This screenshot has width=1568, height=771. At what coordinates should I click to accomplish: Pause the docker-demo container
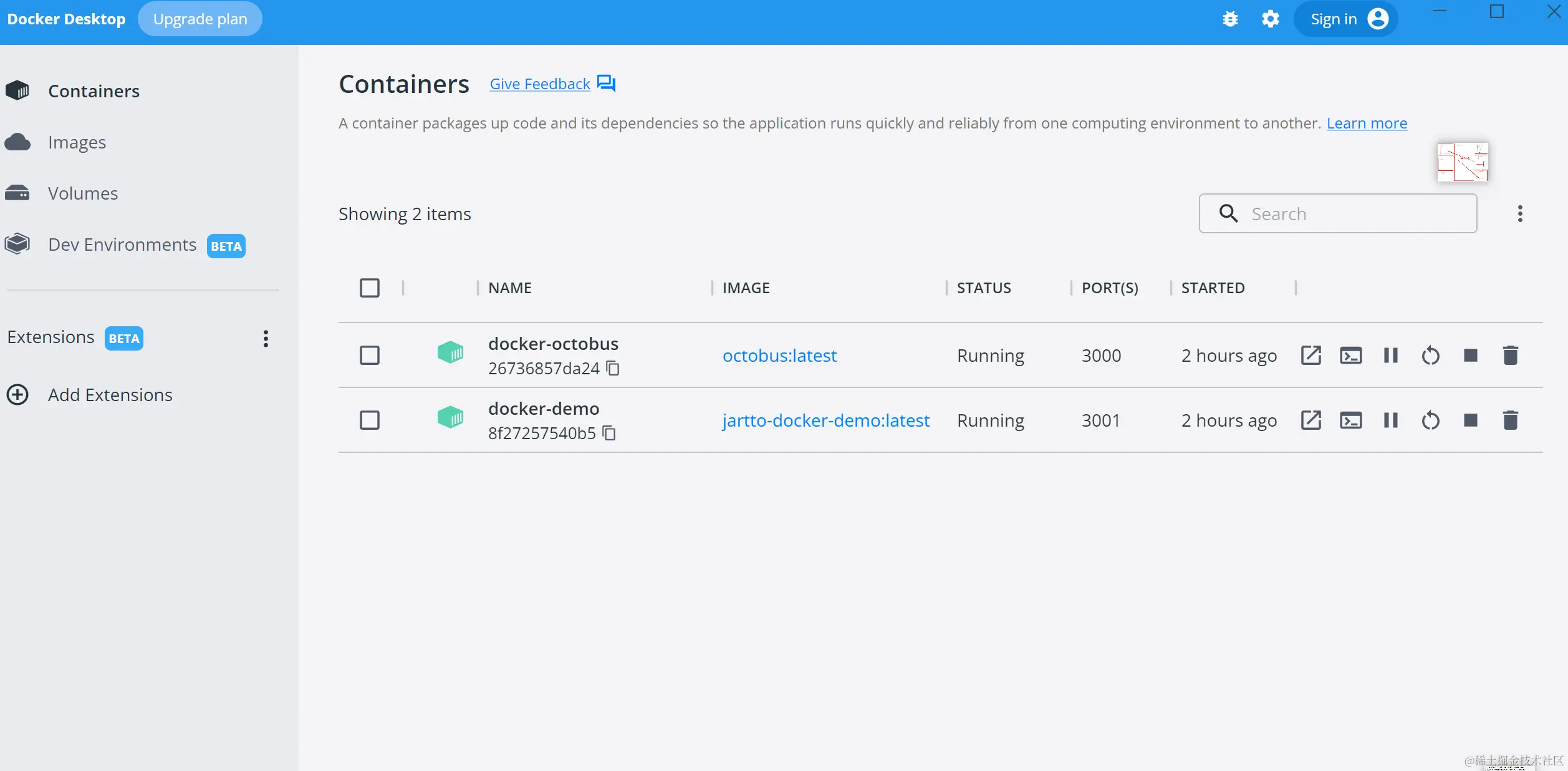(x=1390, y=420)
